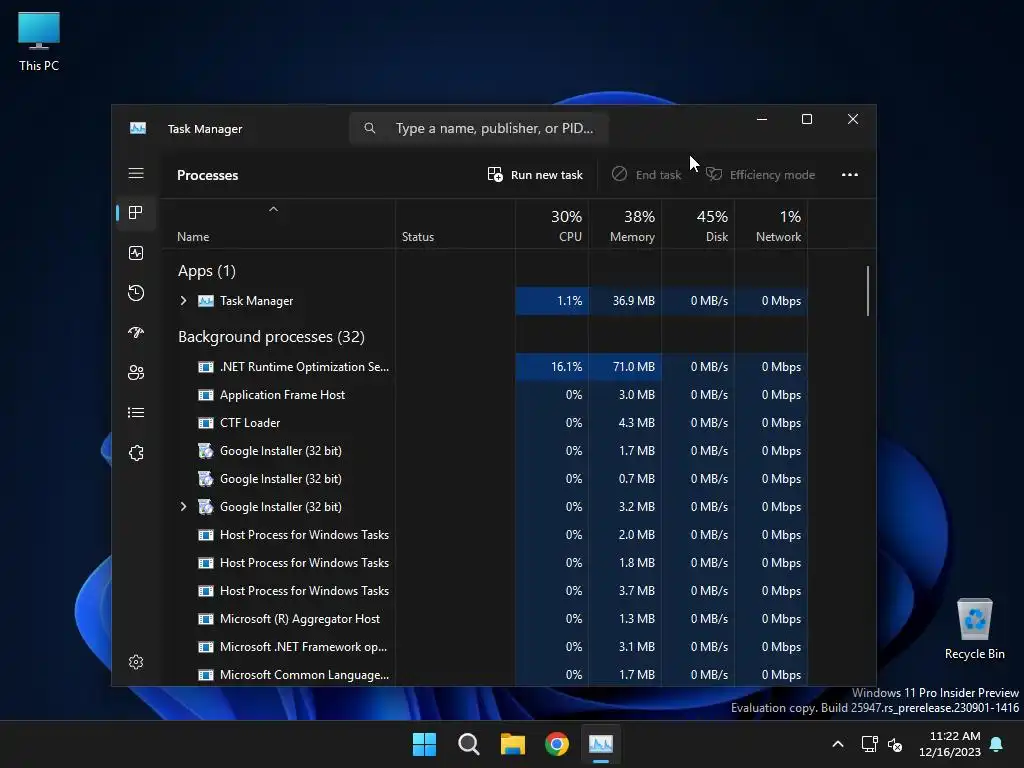This screenshot has width=1024, height=768.
Task: Open File Explorer from the taskbar
Action: (x=513, y=744)
